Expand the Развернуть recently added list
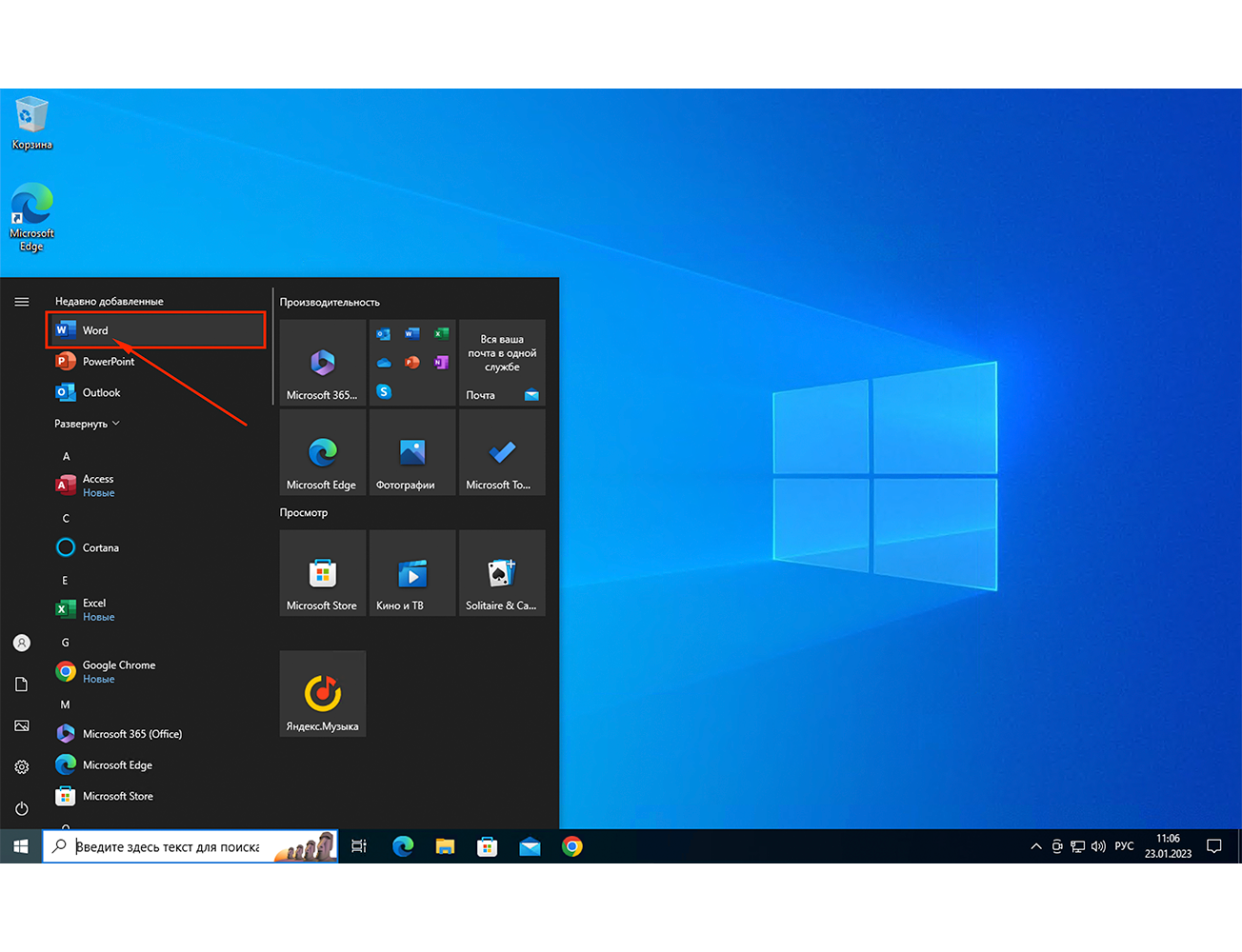1242x952 pixels. [87, 424]
